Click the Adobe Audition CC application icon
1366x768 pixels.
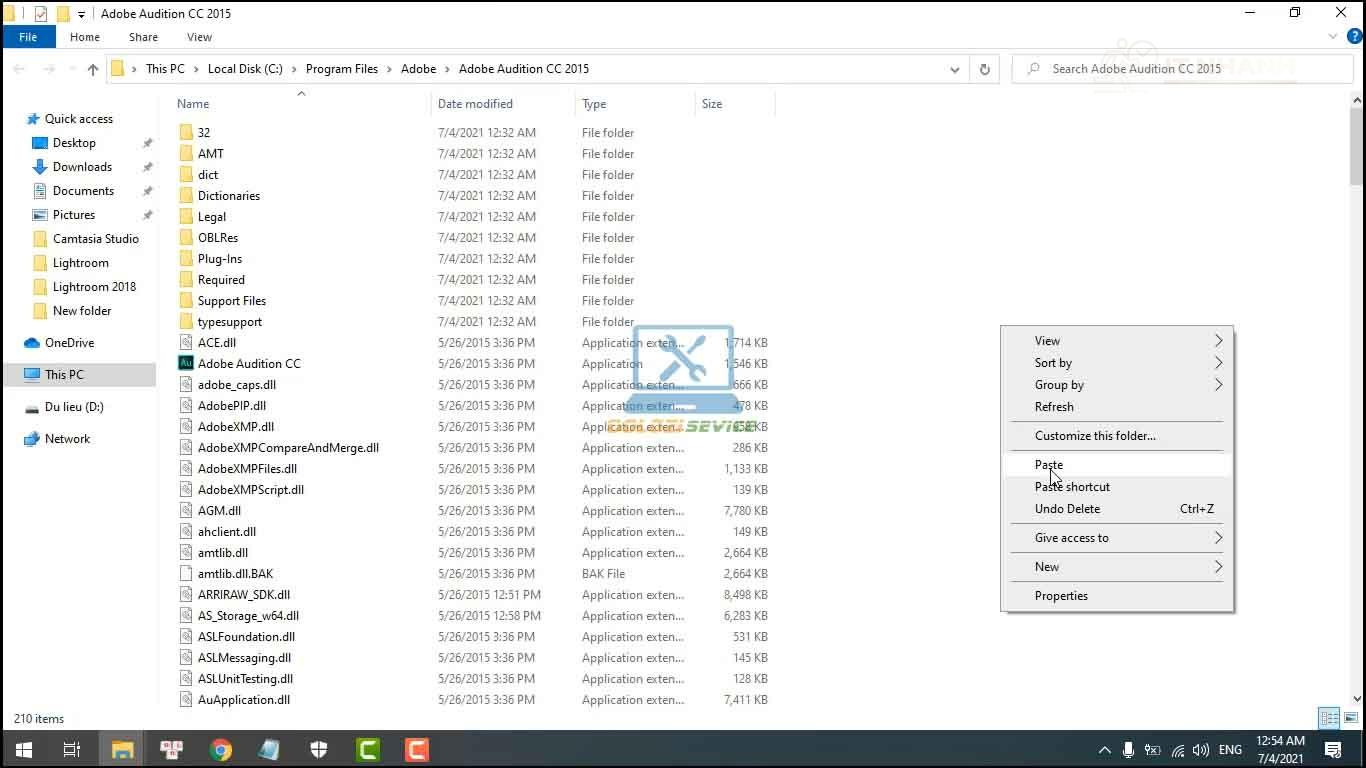point(186,363)
